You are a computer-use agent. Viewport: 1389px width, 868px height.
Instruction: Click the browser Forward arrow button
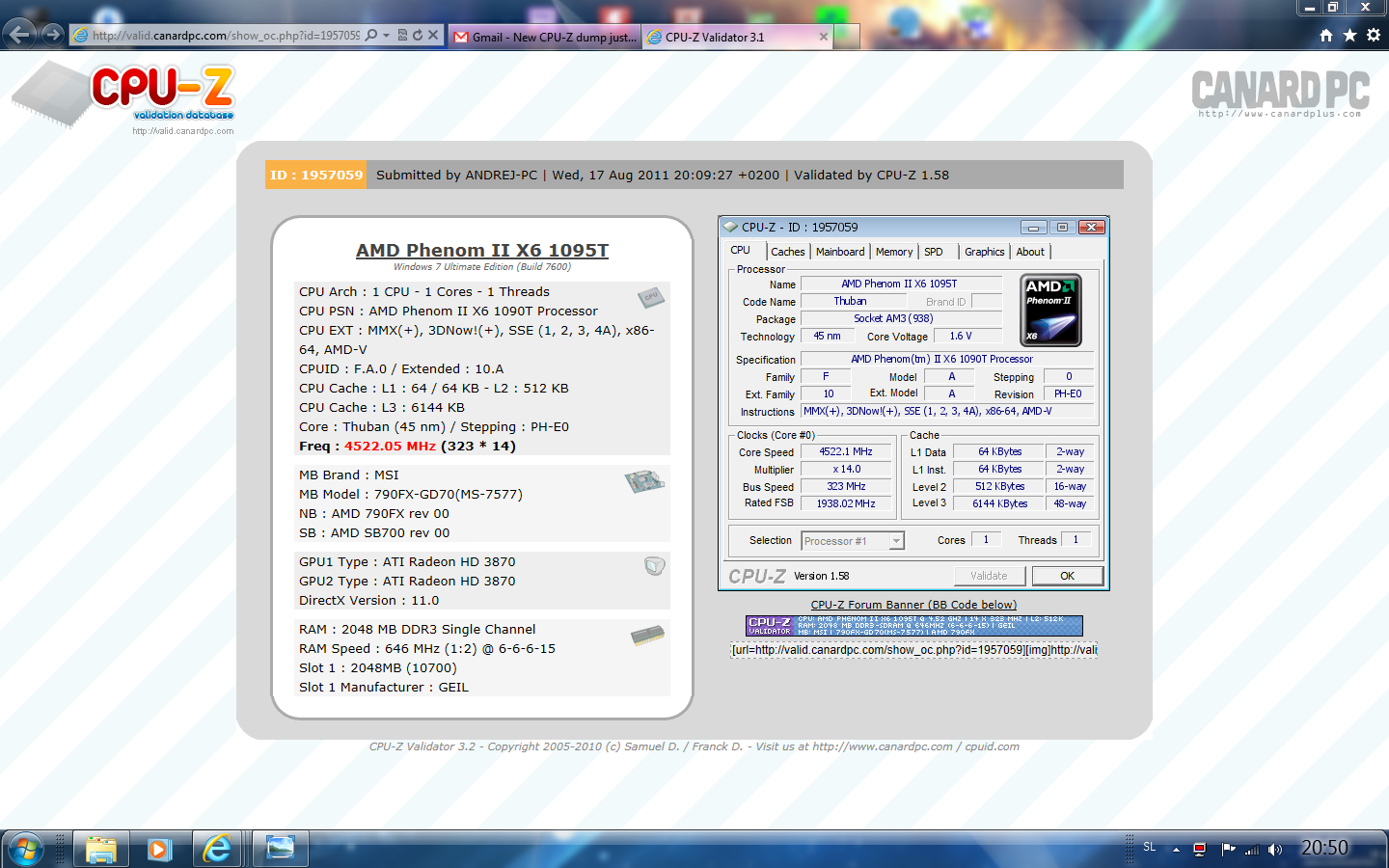[52, 35]
